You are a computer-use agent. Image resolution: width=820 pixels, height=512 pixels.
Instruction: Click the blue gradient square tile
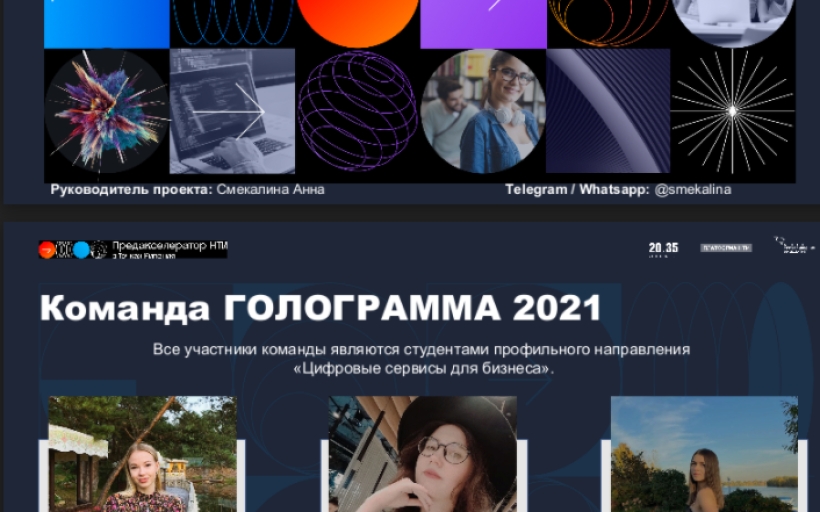coord(107,24)
